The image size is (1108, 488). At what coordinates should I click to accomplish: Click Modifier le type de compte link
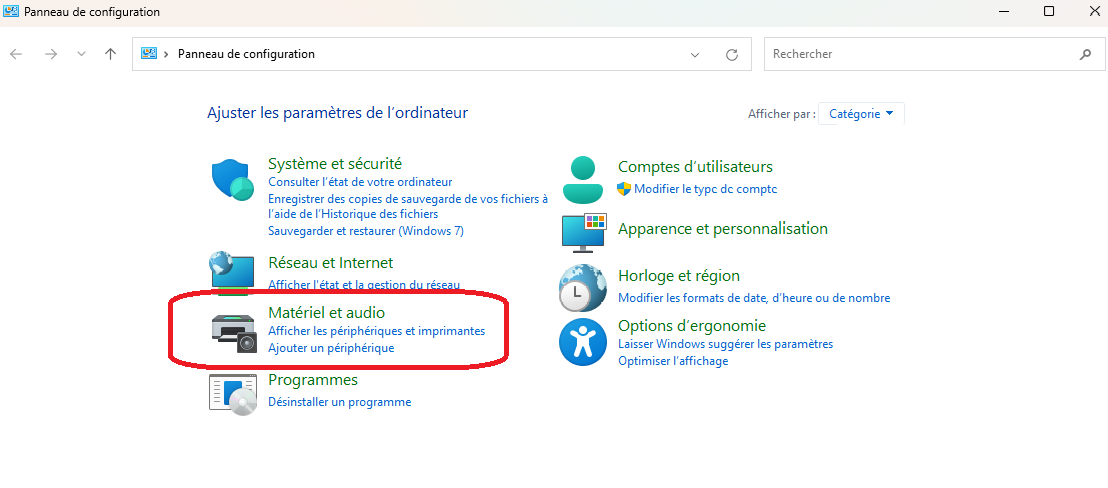pos(705,189)
